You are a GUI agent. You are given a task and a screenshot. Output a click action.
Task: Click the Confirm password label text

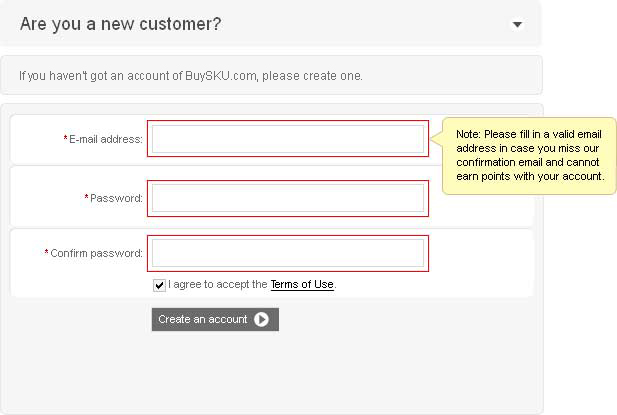click(96, 253)
